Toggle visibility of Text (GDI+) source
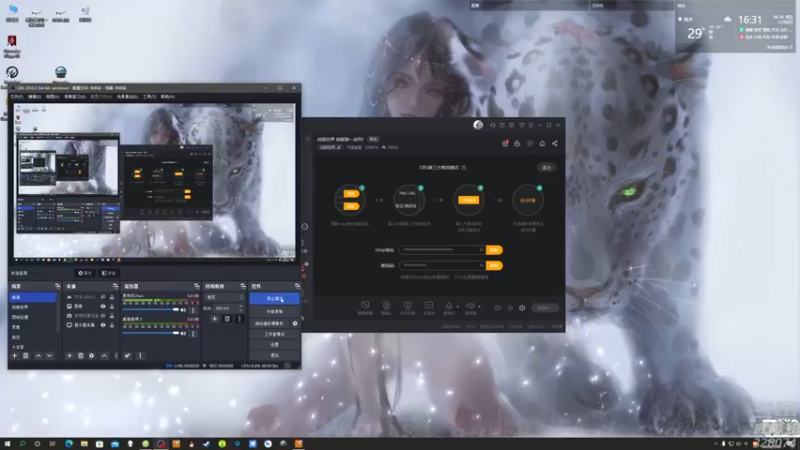Screen dimensions: 800x450 click(103, 297)
